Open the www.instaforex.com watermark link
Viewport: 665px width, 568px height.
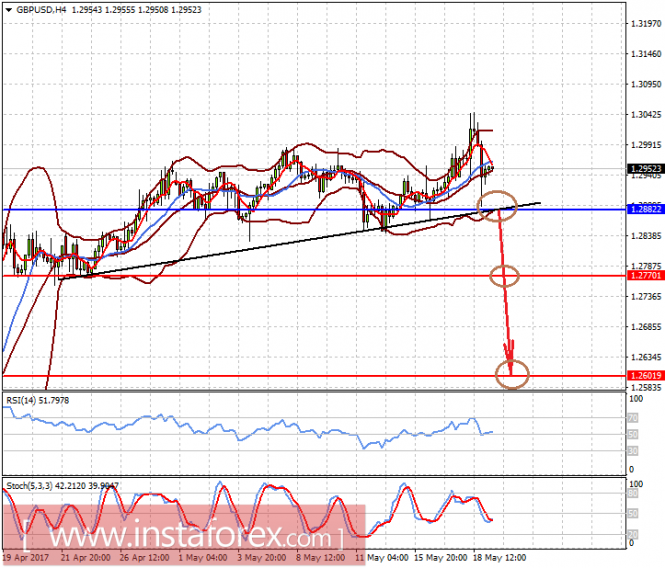click(x=184, y=537)
